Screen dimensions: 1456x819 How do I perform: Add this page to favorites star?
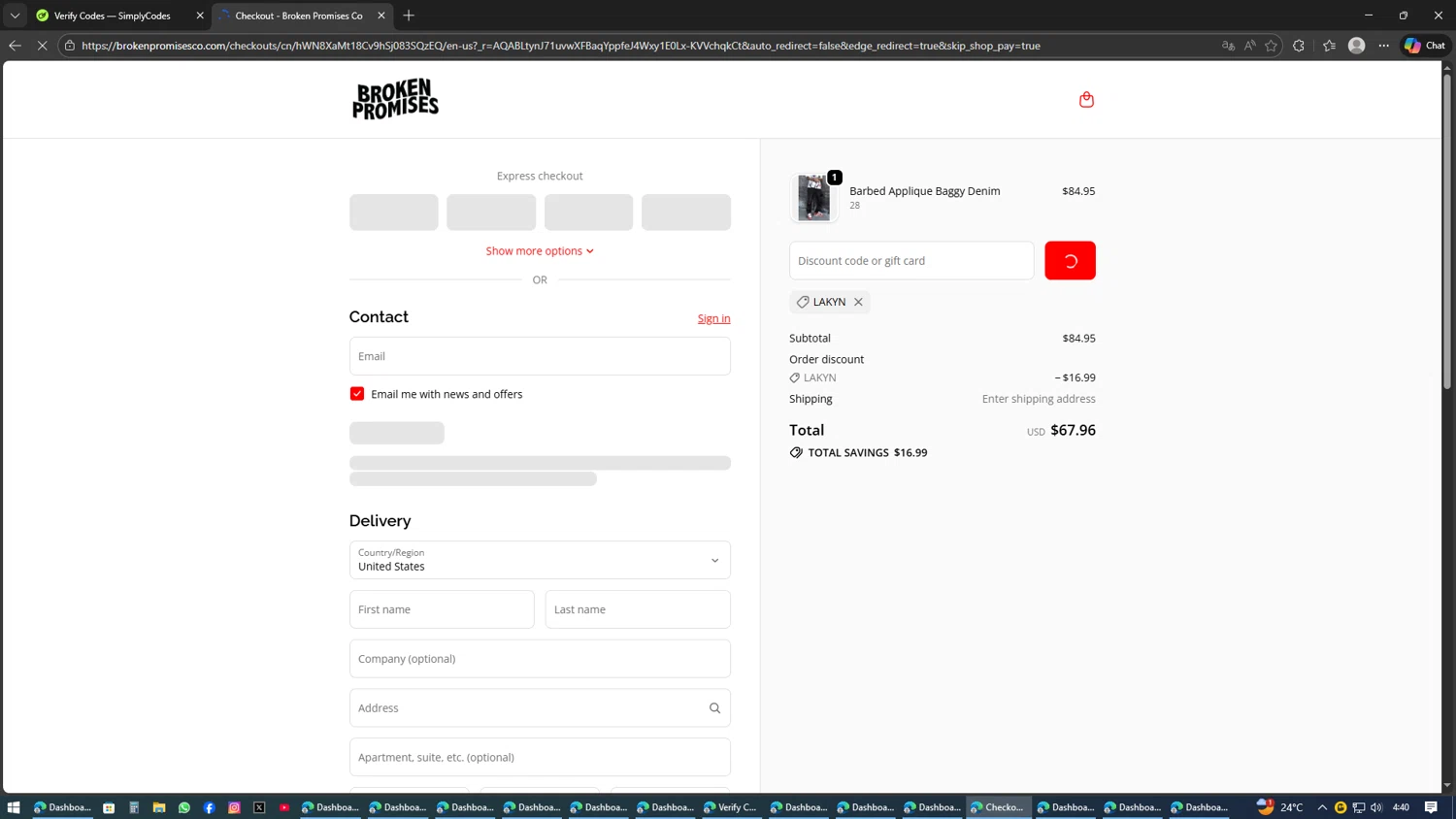[x=1271, y=46]
